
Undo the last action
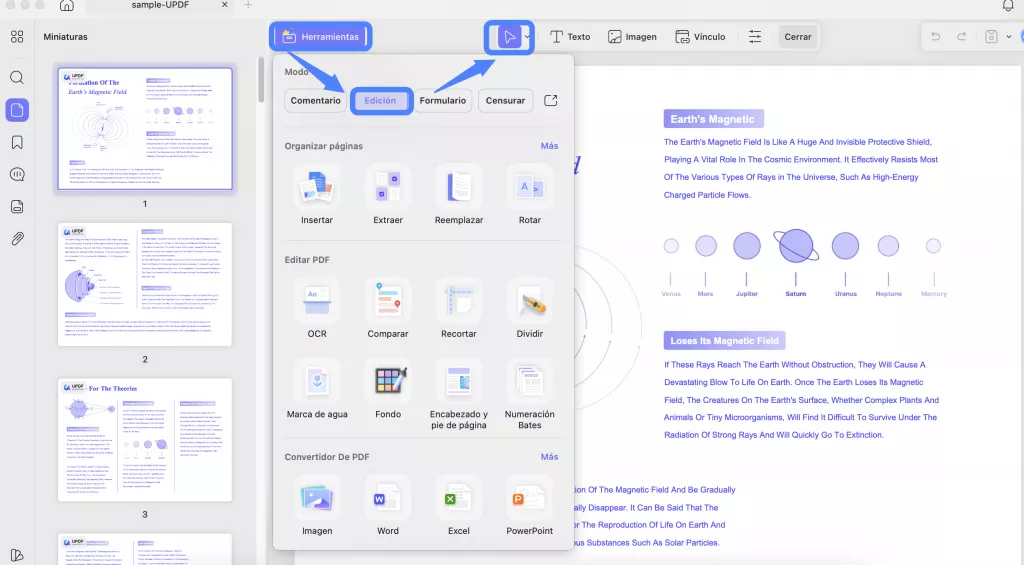click(935, 37)
